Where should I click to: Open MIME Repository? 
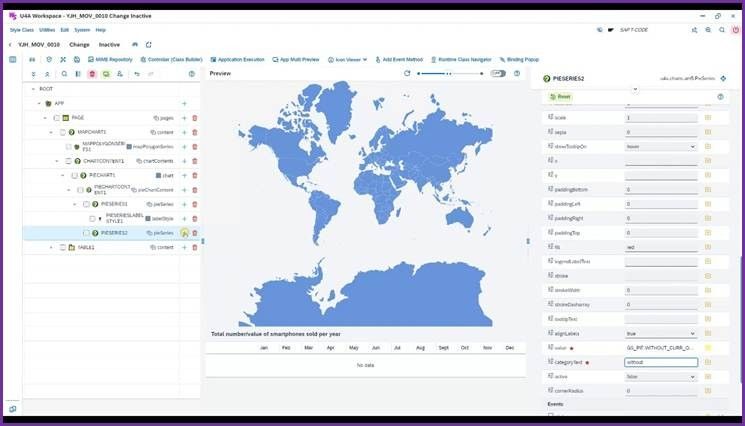110,59
